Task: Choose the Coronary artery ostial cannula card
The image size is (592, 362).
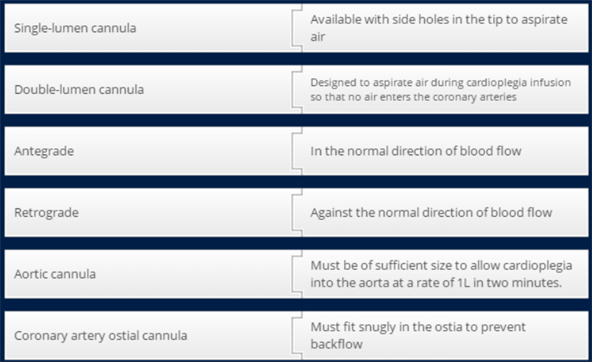Action: [148, 336]
